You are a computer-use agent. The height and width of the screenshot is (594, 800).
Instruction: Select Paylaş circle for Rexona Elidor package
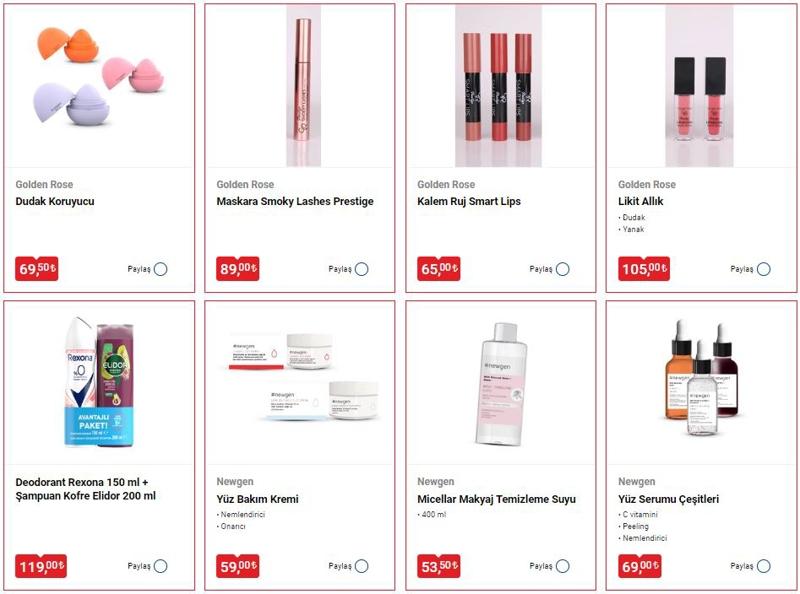pos(161,566)
